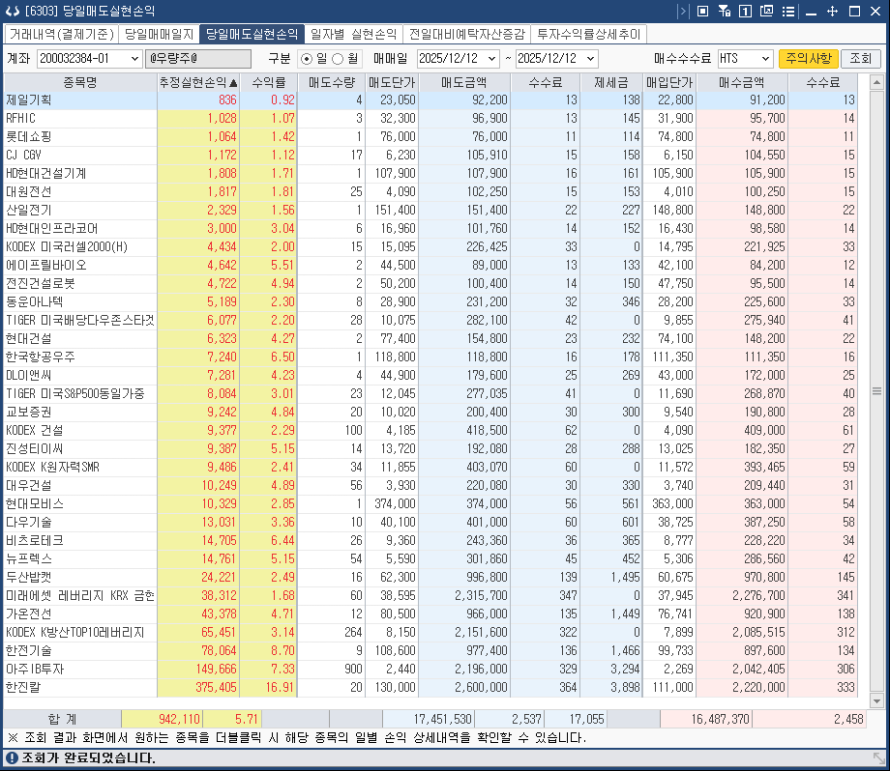Open the list menu icon in the title bar
This screenshot has height=771, width=890.
click(788, 12)
